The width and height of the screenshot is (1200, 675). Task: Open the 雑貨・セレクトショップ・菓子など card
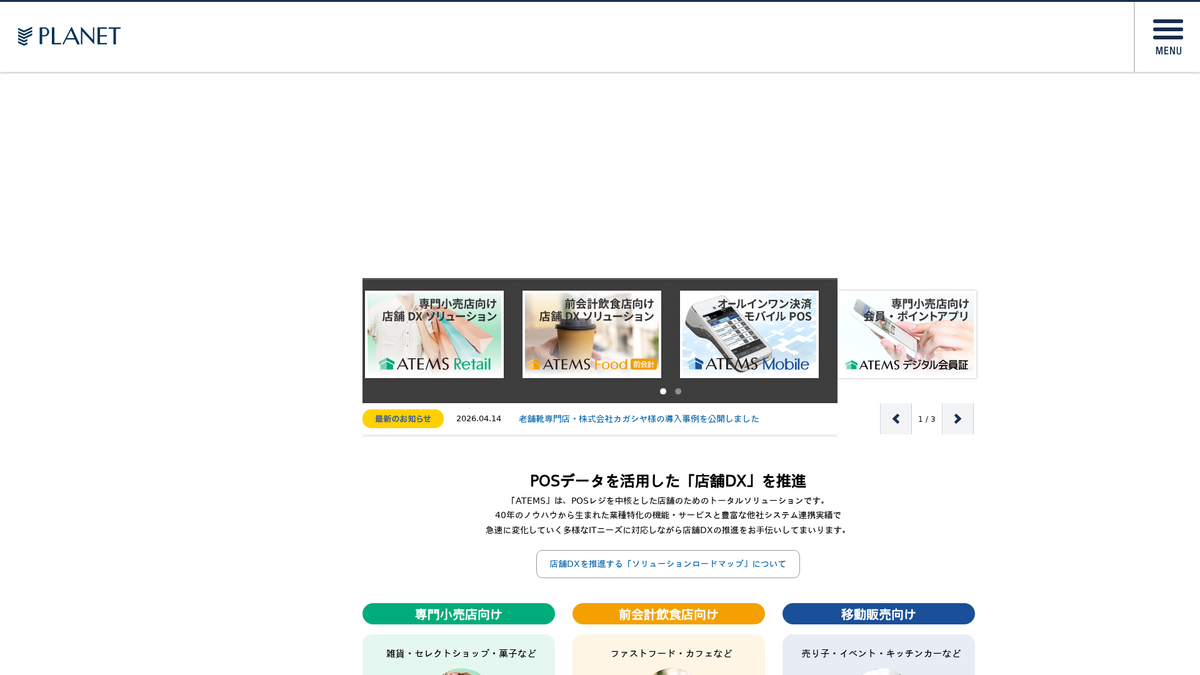click(x=459, y=655)
